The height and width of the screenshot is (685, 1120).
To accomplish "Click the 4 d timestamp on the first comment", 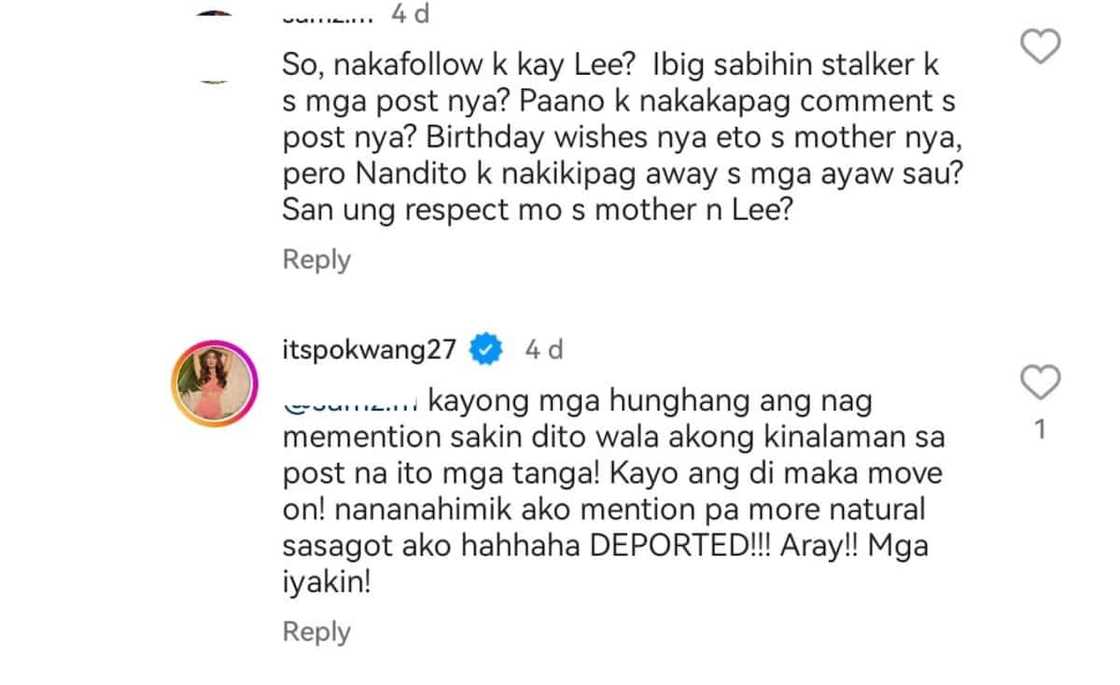I will coord(412,13).
